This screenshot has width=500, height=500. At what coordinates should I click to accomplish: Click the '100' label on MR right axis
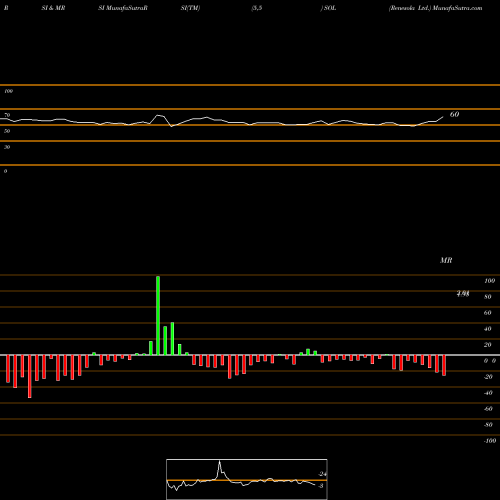[x=489, y=281]
